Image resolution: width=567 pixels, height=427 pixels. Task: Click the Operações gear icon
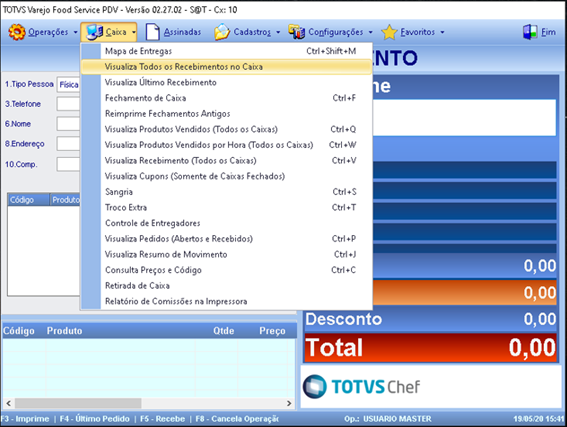point(17,32)
